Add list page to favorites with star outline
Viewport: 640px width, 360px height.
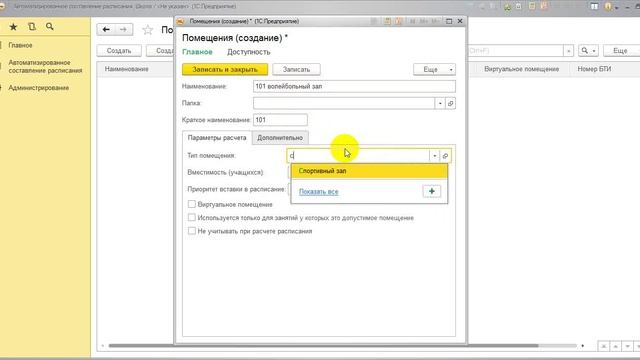tap(147, 30)
